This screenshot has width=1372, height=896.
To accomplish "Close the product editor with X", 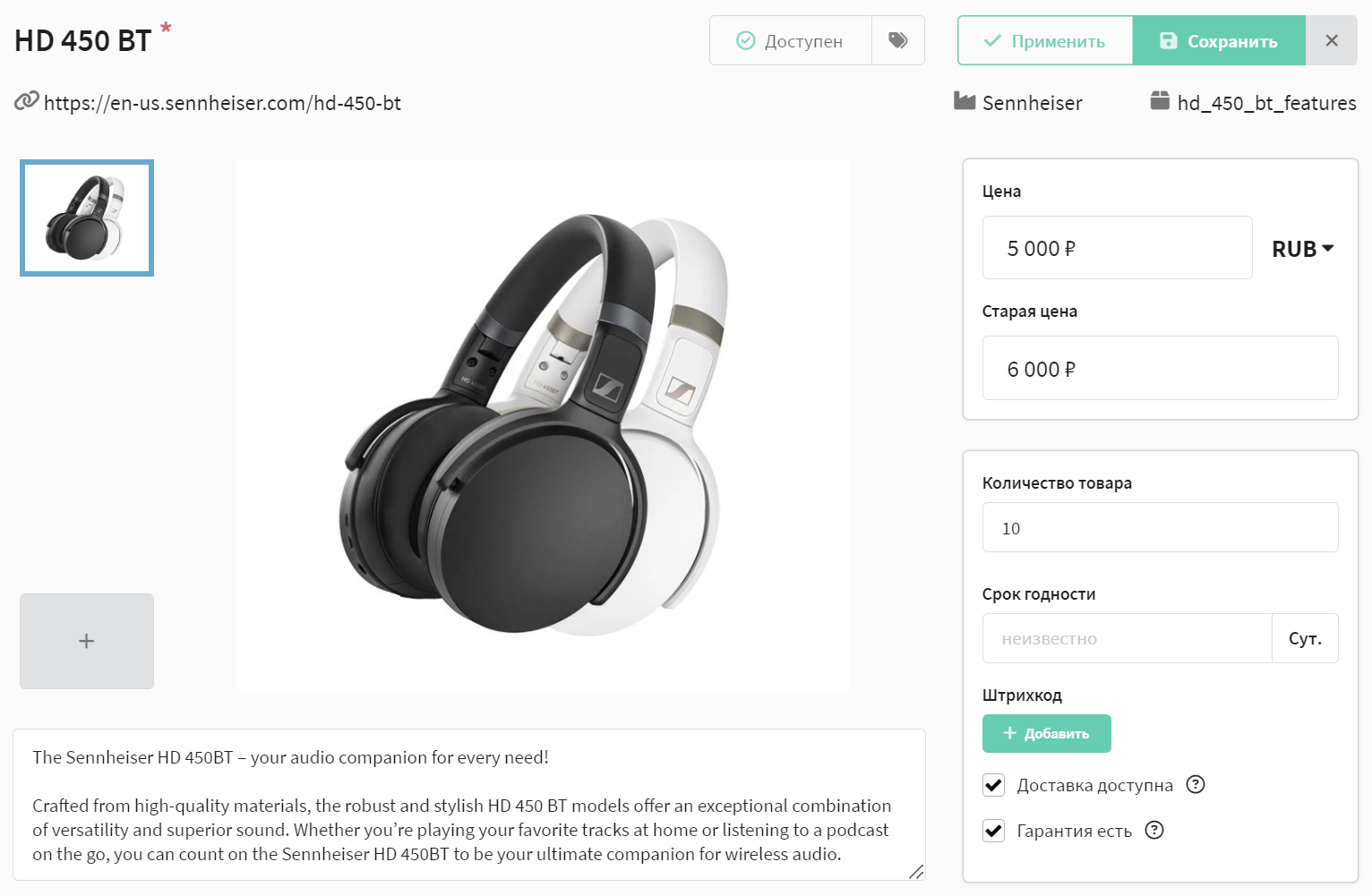I will pos(1332,40).
